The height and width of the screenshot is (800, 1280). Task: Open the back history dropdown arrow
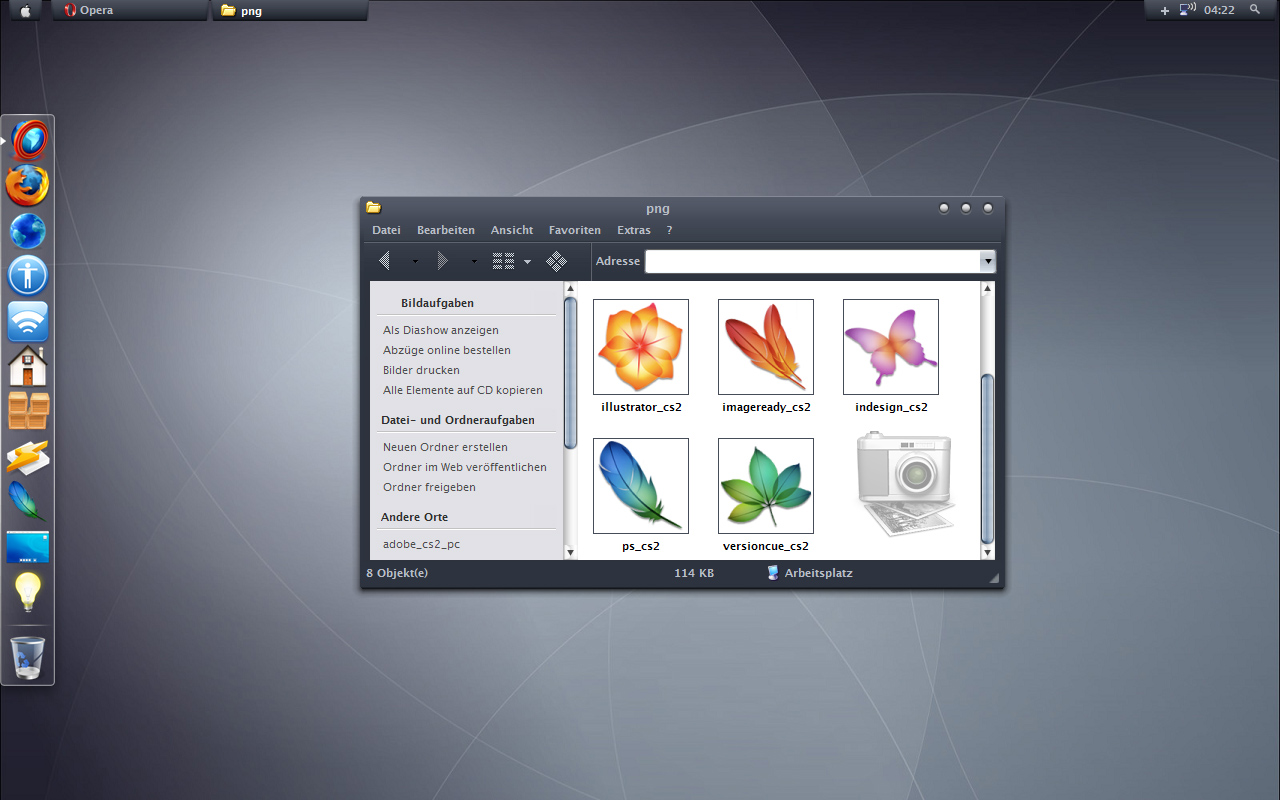pos(415,262)
